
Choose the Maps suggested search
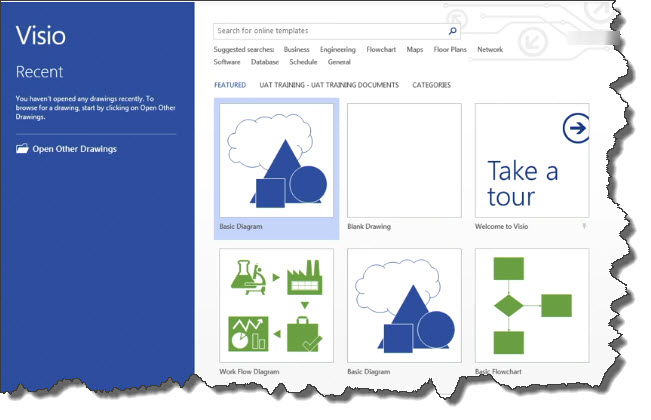pyautogui.click(x=415, y=49)
